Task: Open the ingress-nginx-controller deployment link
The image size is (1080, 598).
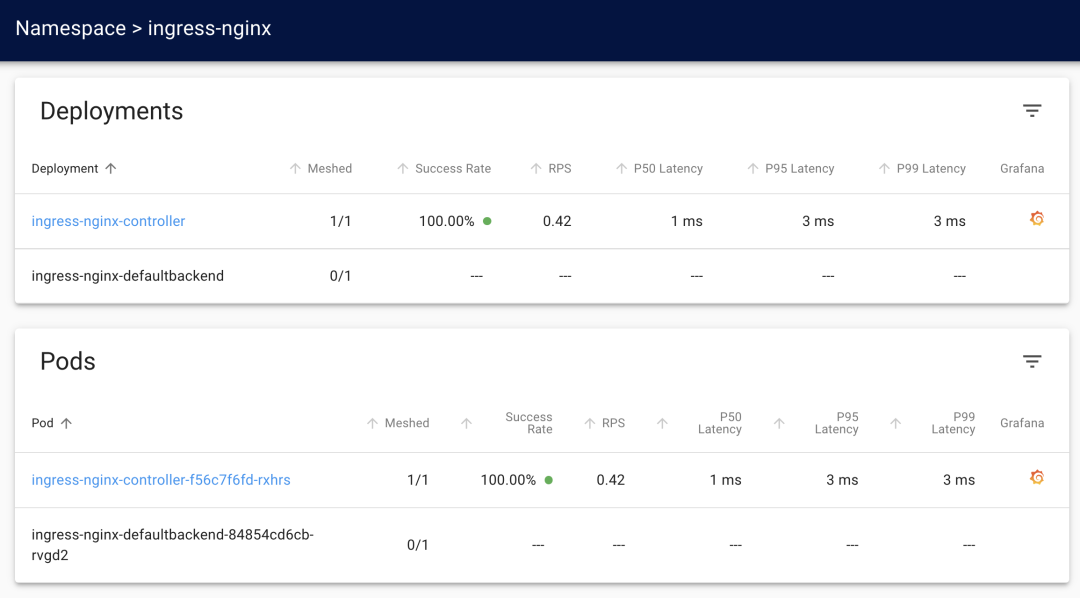Action: coord(108,221)
